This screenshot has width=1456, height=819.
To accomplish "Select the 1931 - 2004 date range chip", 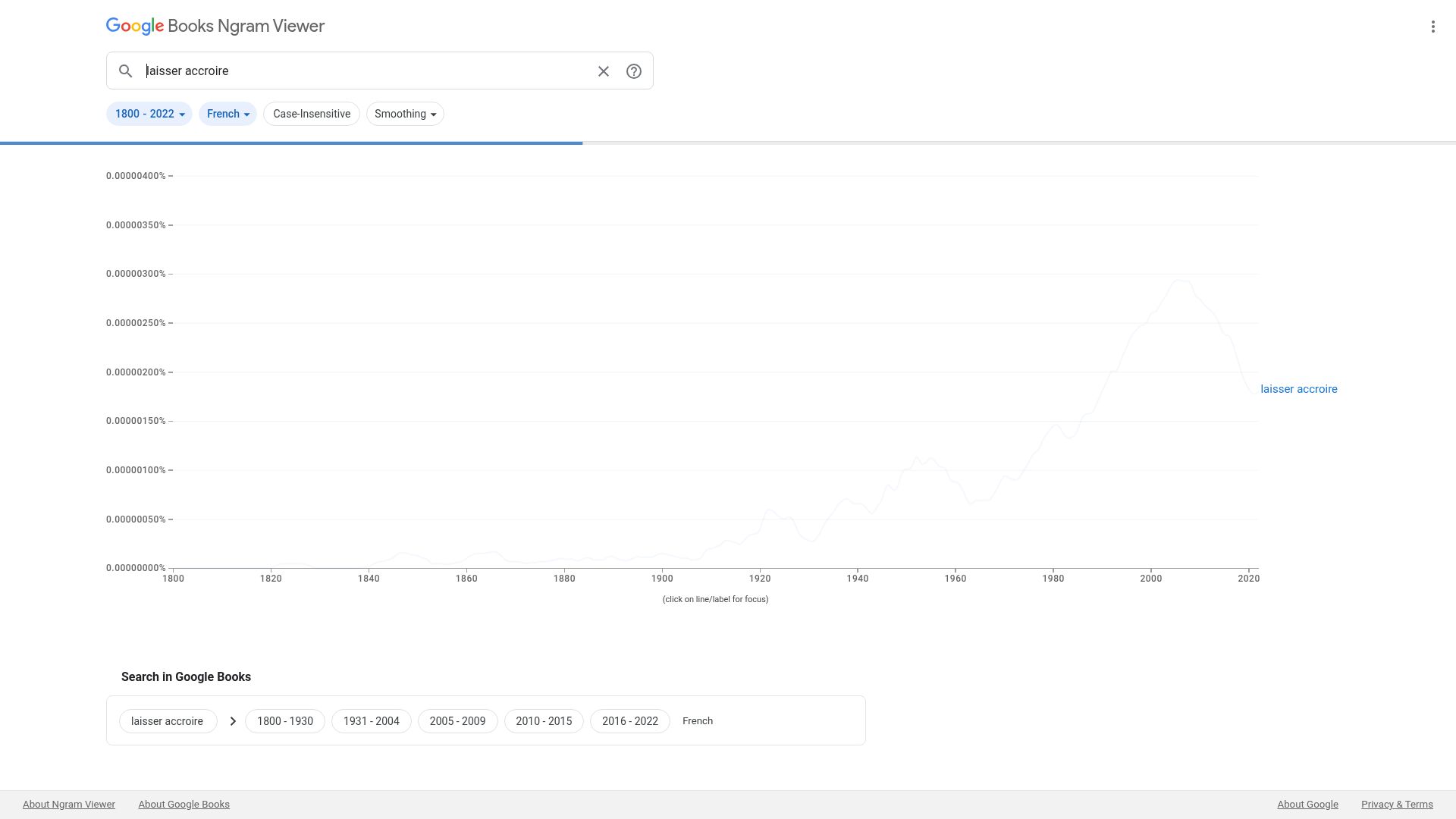I will (371, 721).
